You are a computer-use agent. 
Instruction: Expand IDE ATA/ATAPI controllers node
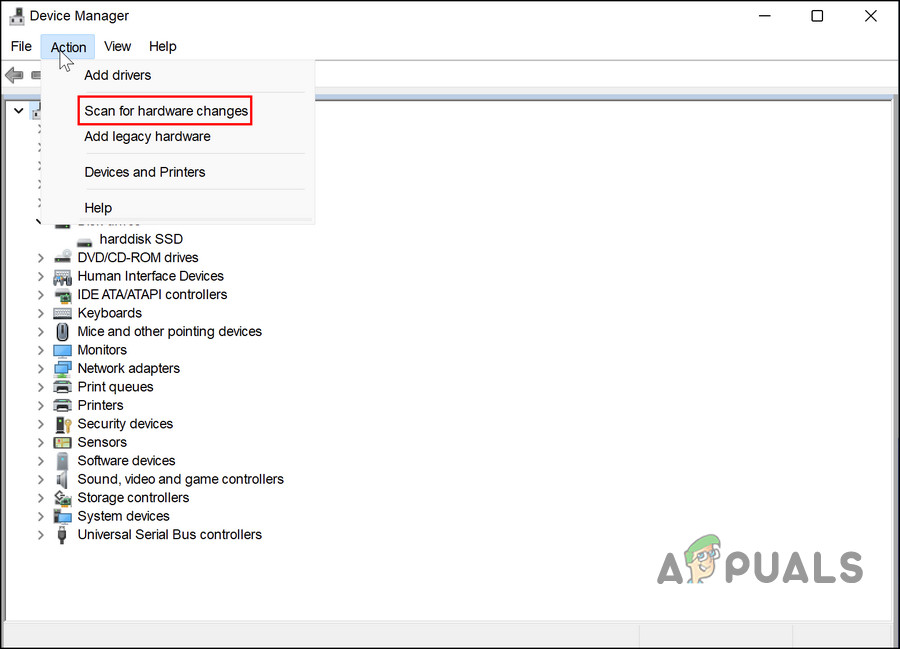41,295
